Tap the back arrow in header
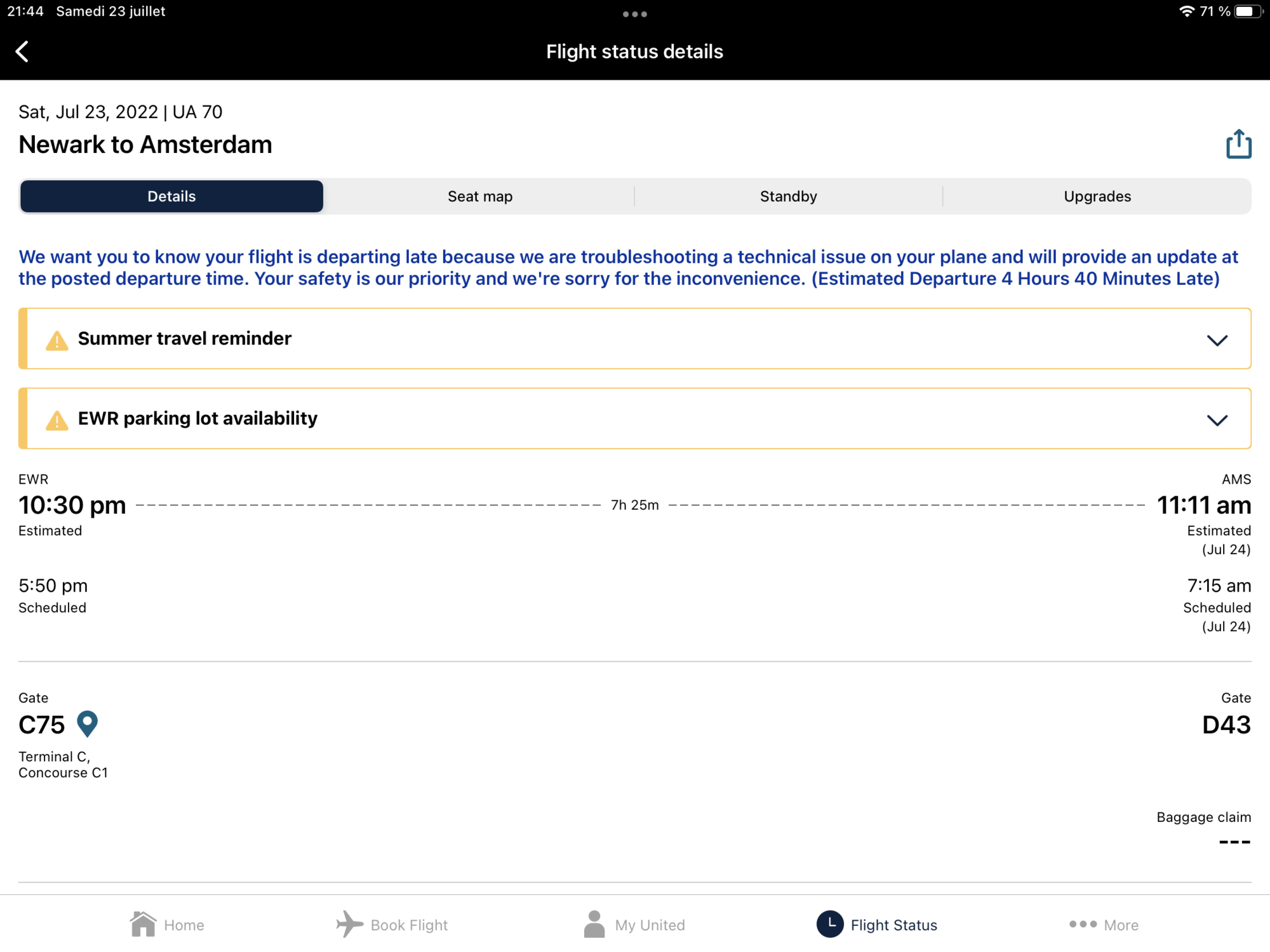Viewport: 1270px width, 952px height. 23,51
